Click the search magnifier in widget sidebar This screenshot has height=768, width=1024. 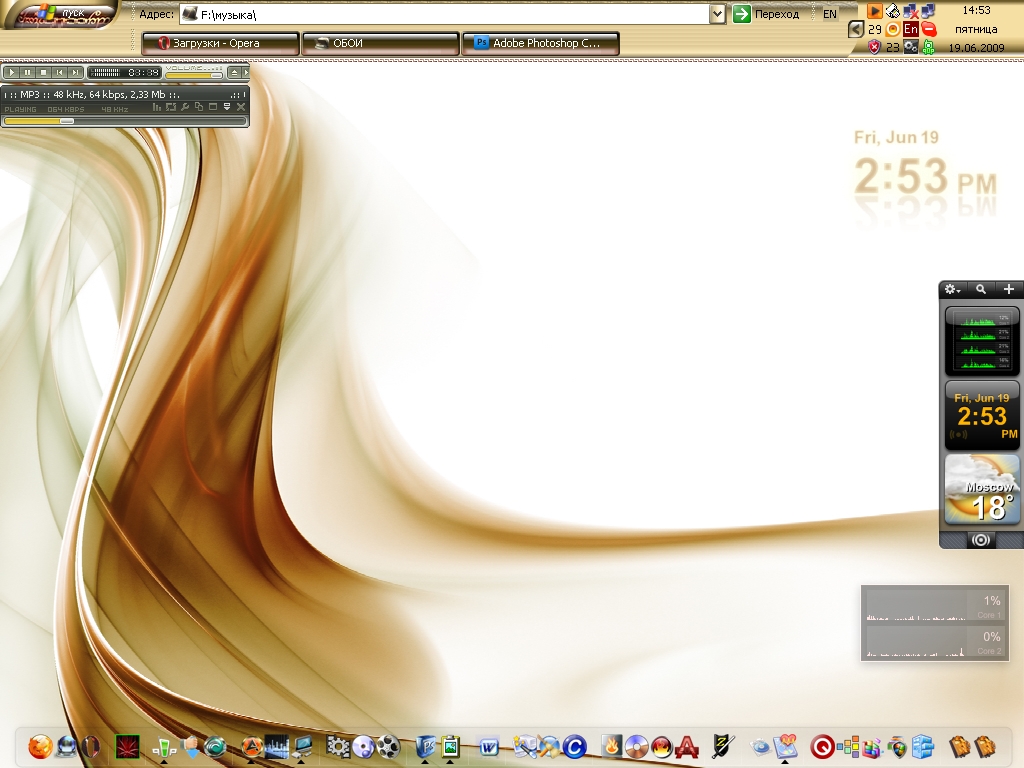981,289
